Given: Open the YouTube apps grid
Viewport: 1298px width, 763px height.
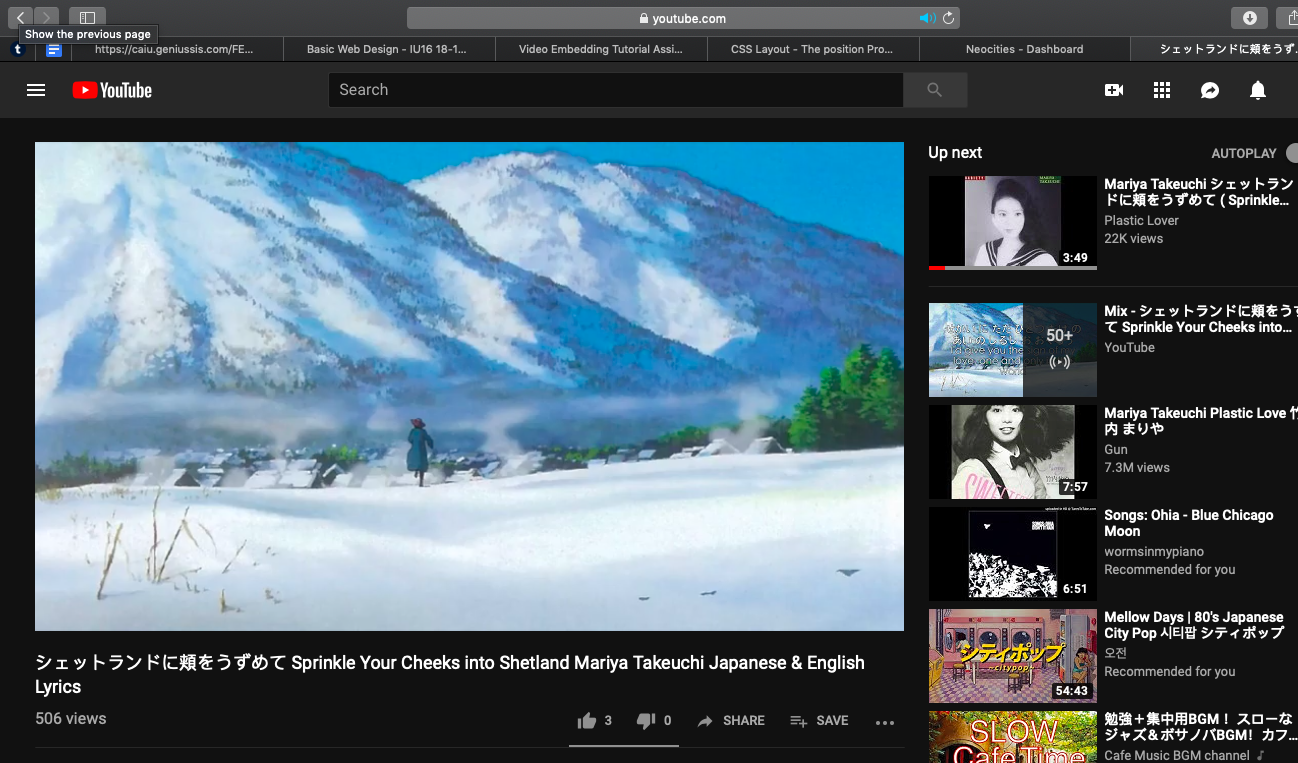Looking at the screenshot, I should (x=1162, y=90).
